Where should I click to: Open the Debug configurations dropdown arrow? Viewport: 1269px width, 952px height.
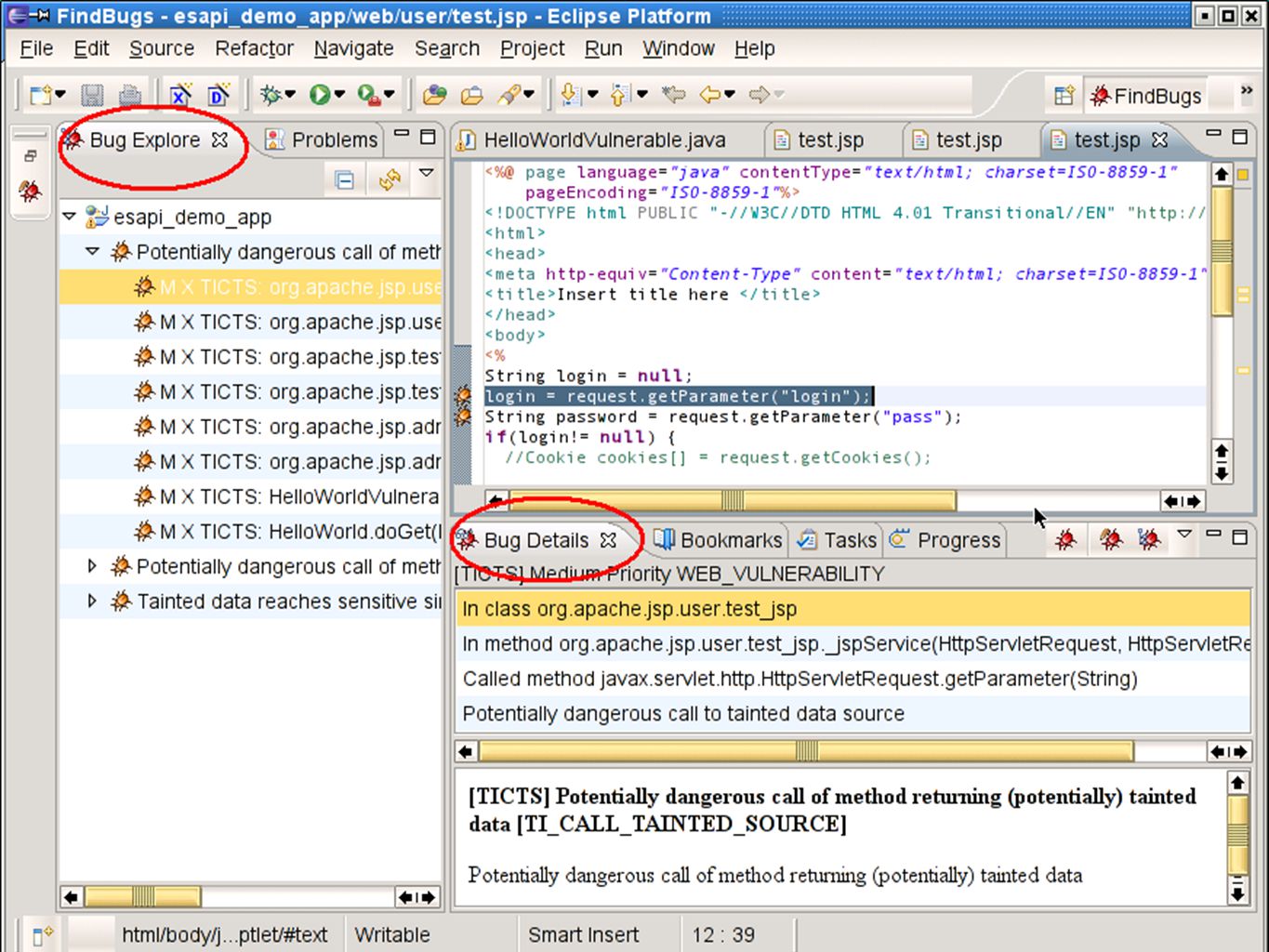click(290, 95)
